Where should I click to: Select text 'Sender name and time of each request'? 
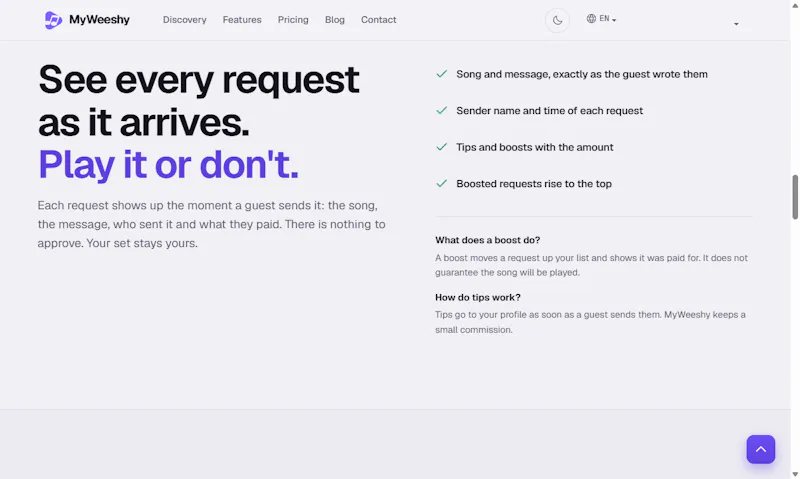[549, 111]
